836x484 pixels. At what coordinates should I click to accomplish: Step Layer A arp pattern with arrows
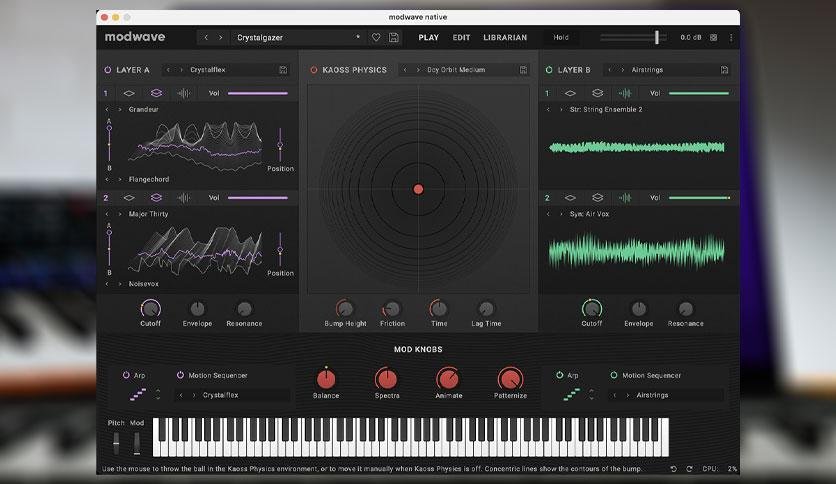click(x=158, y=394)
